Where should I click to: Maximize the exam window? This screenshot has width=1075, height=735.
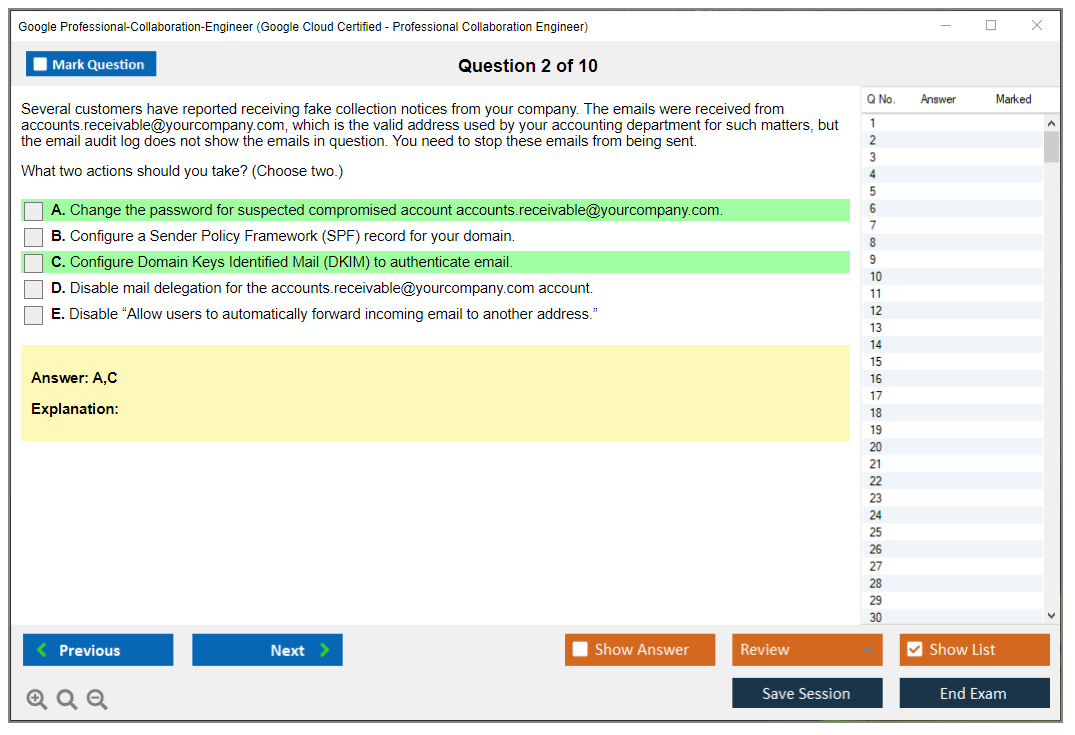(991, 26)
